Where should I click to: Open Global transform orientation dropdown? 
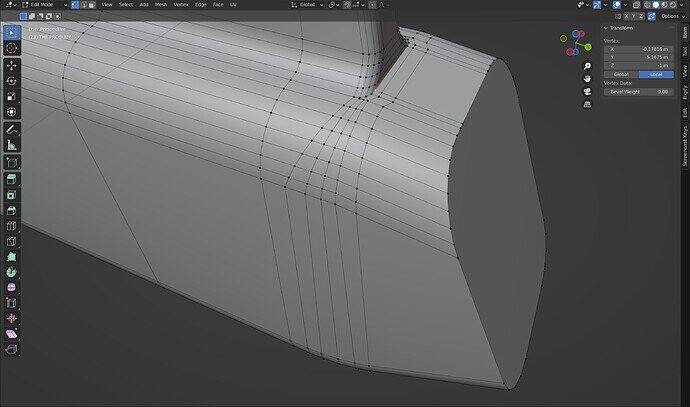coord(307,5)
